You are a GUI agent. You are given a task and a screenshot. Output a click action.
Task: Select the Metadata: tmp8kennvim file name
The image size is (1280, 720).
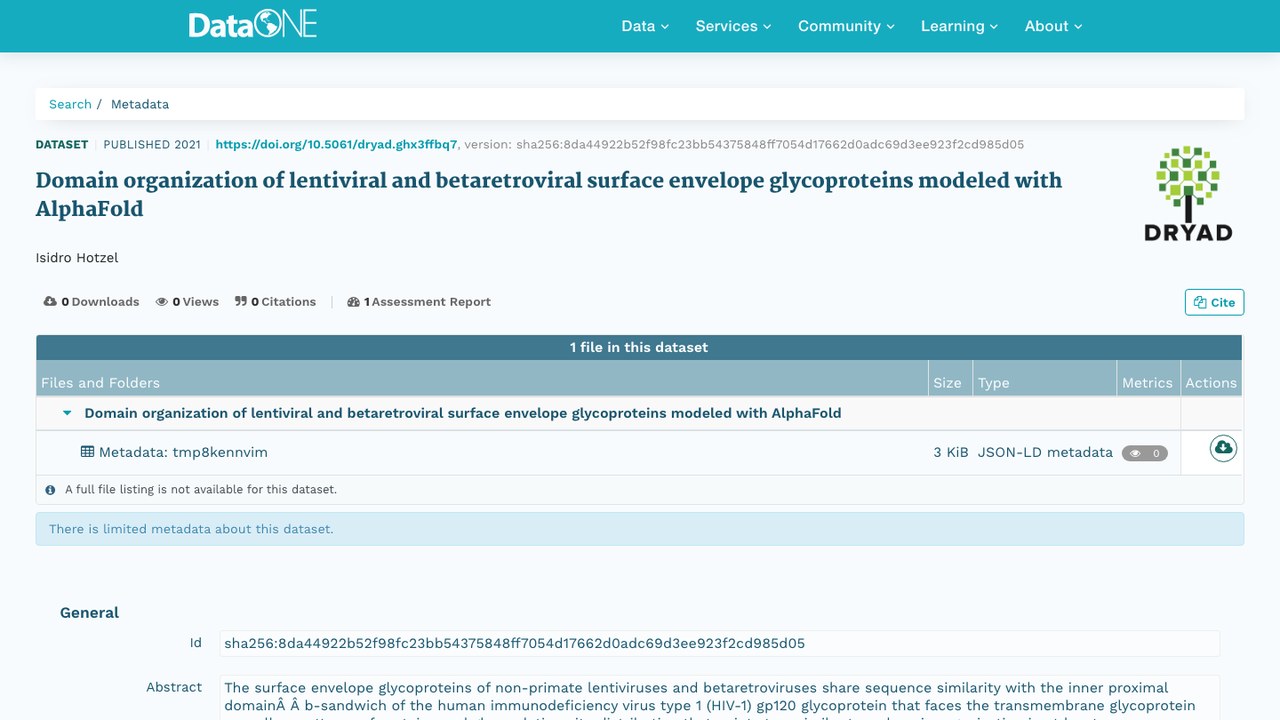(183, 452)
